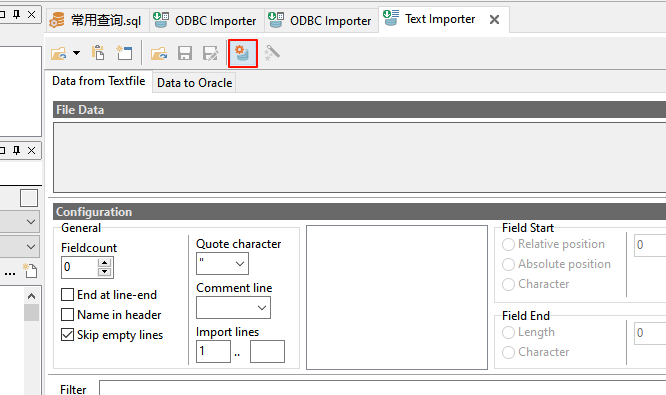666x395 pixels.
Task: Select Relative position radio button
Action: click(508, 245)
